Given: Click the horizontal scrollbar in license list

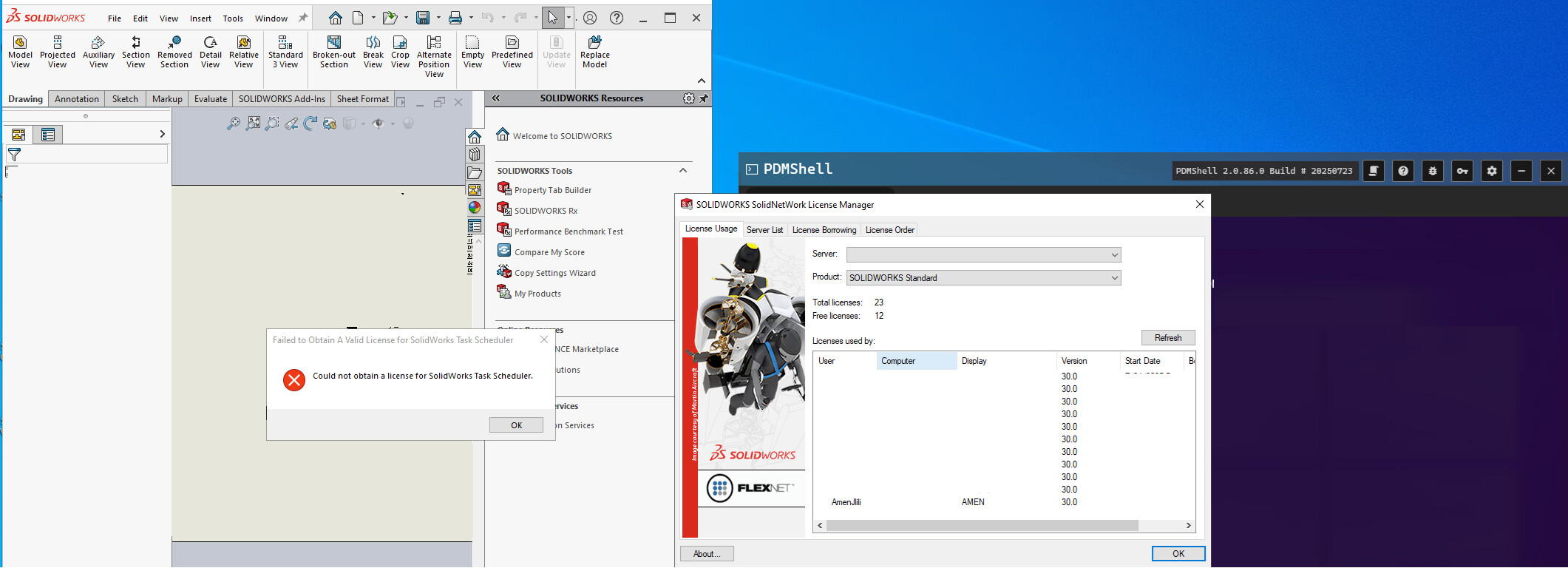Looking at the screenshot, I should 982,526.
